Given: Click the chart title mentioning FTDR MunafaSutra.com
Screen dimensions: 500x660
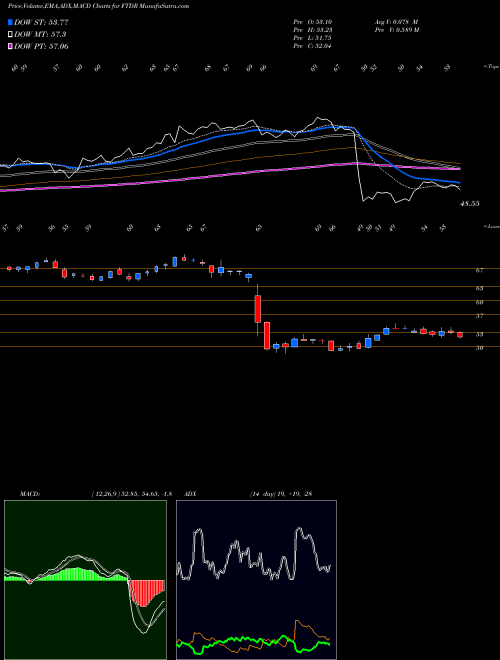Looking at the screenshot, I should point(98,6).
